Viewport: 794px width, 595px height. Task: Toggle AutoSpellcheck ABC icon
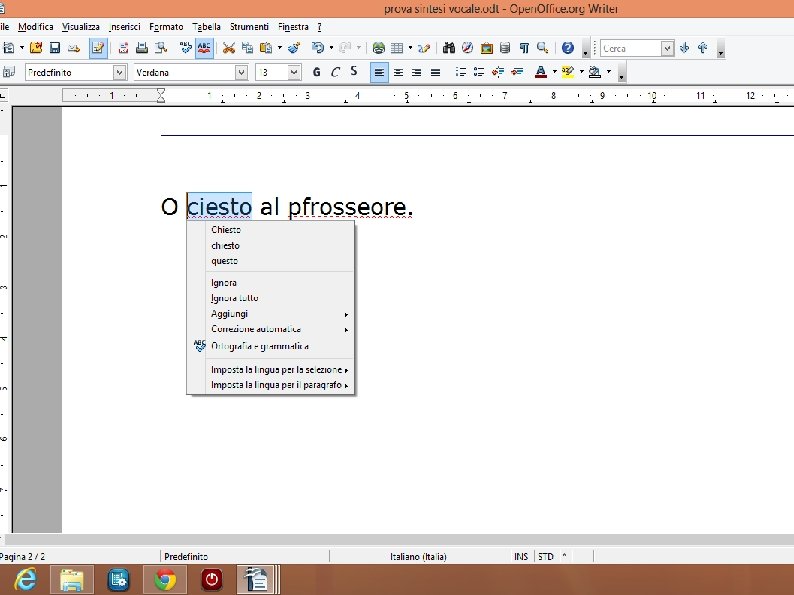[204, 48]
